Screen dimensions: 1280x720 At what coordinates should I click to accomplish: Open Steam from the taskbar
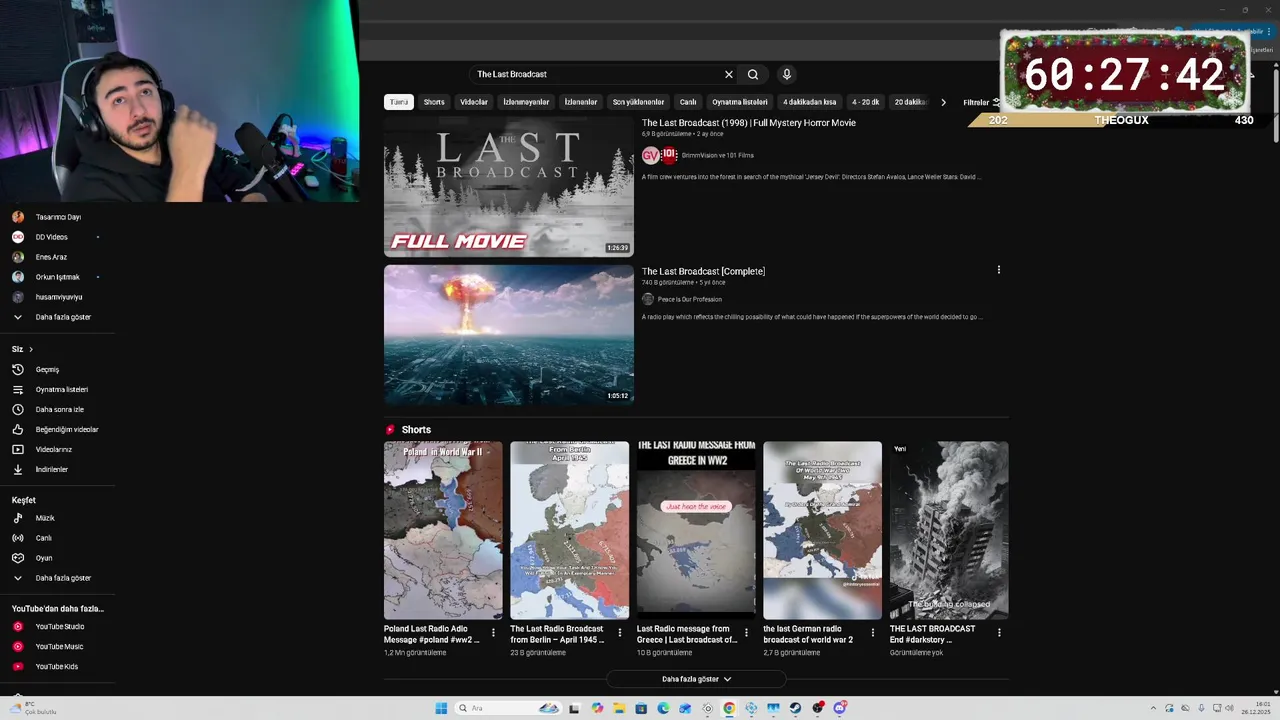pos(795,708)
